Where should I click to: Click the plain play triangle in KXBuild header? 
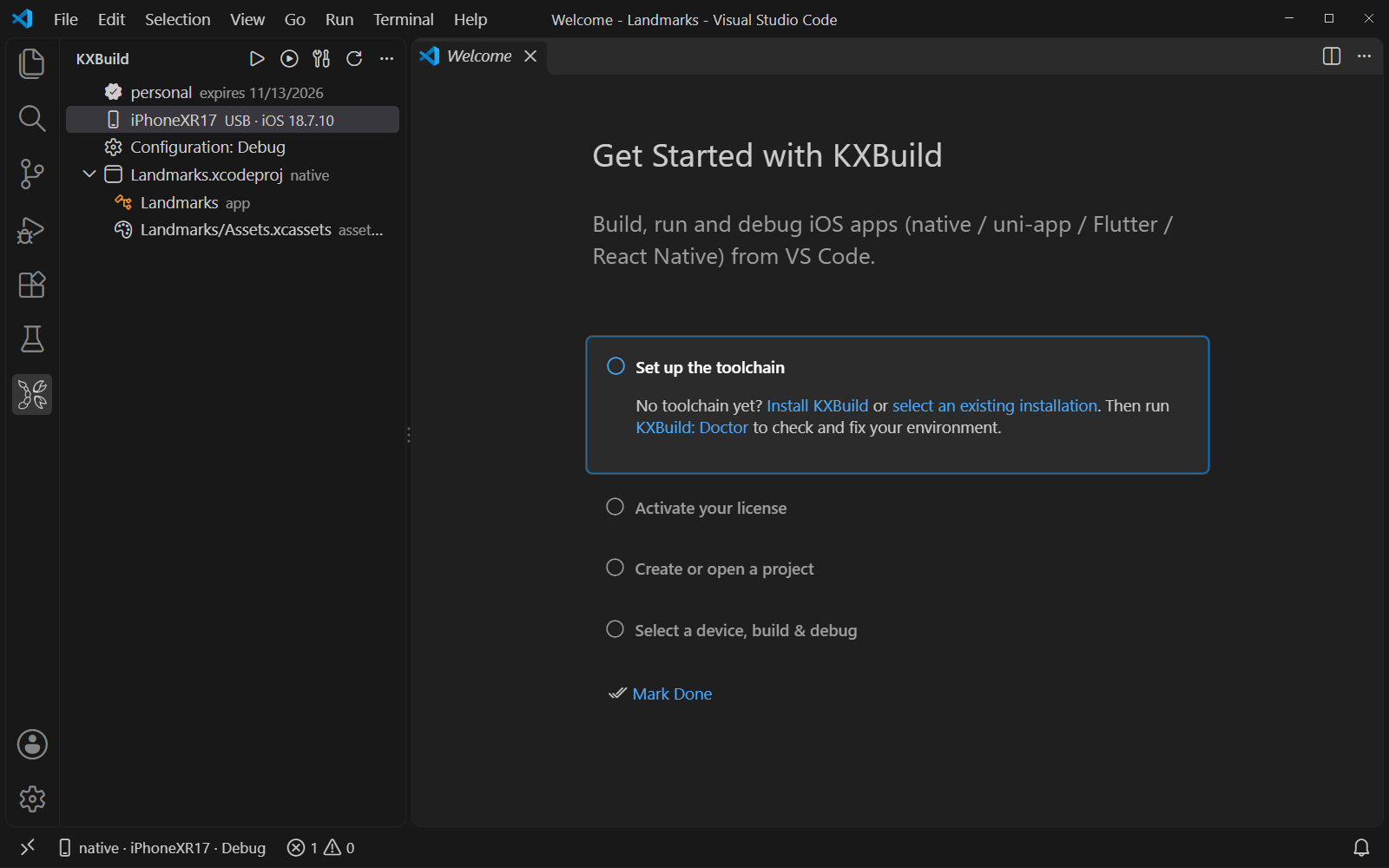tap(257, 59)
